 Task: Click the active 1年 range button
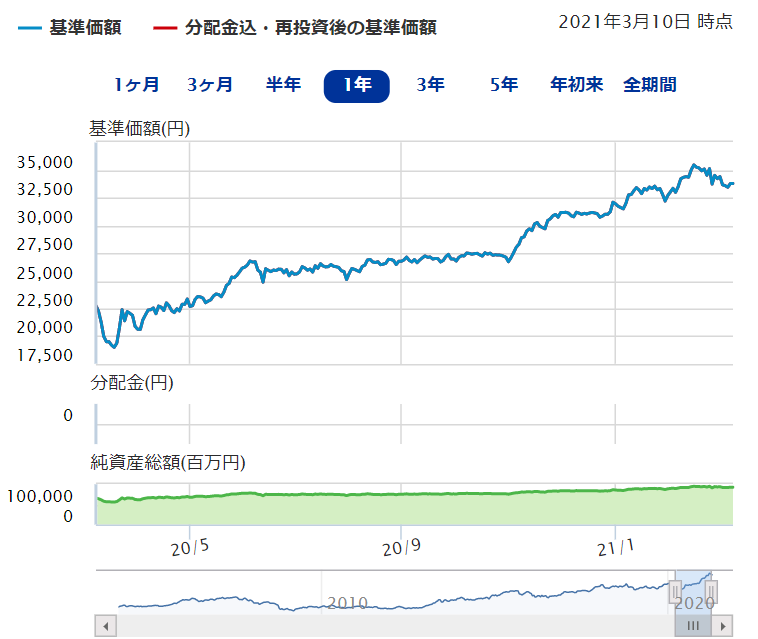point(357,86)
